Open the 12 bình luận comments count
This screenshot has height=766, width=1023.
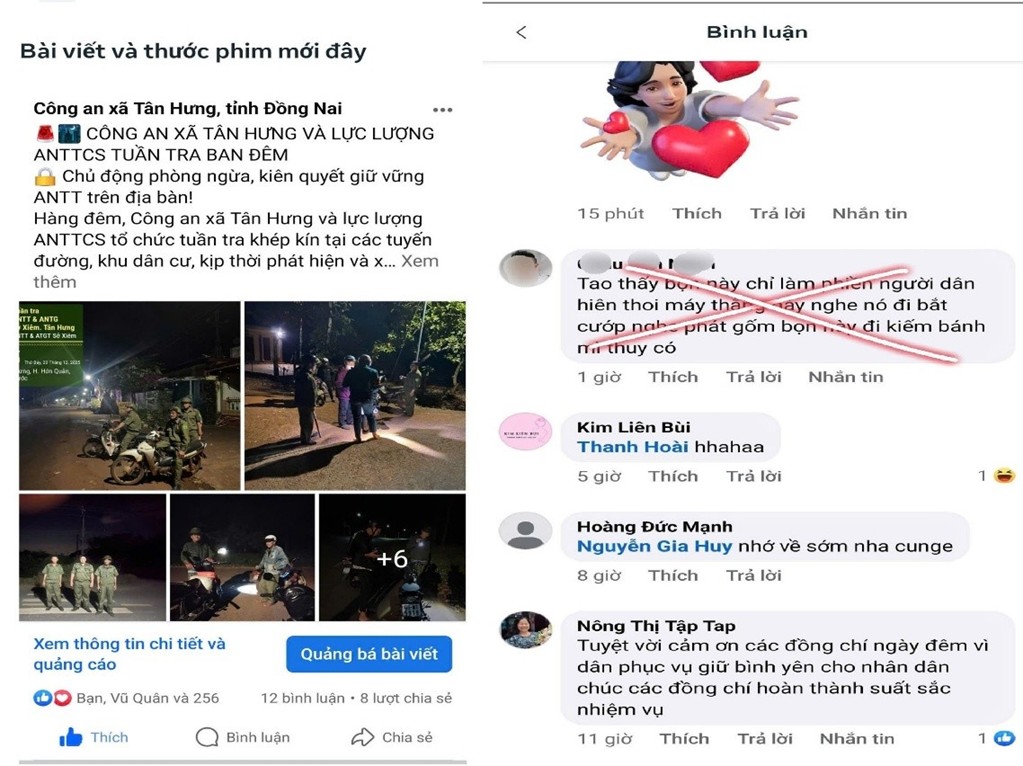point(303,698)
